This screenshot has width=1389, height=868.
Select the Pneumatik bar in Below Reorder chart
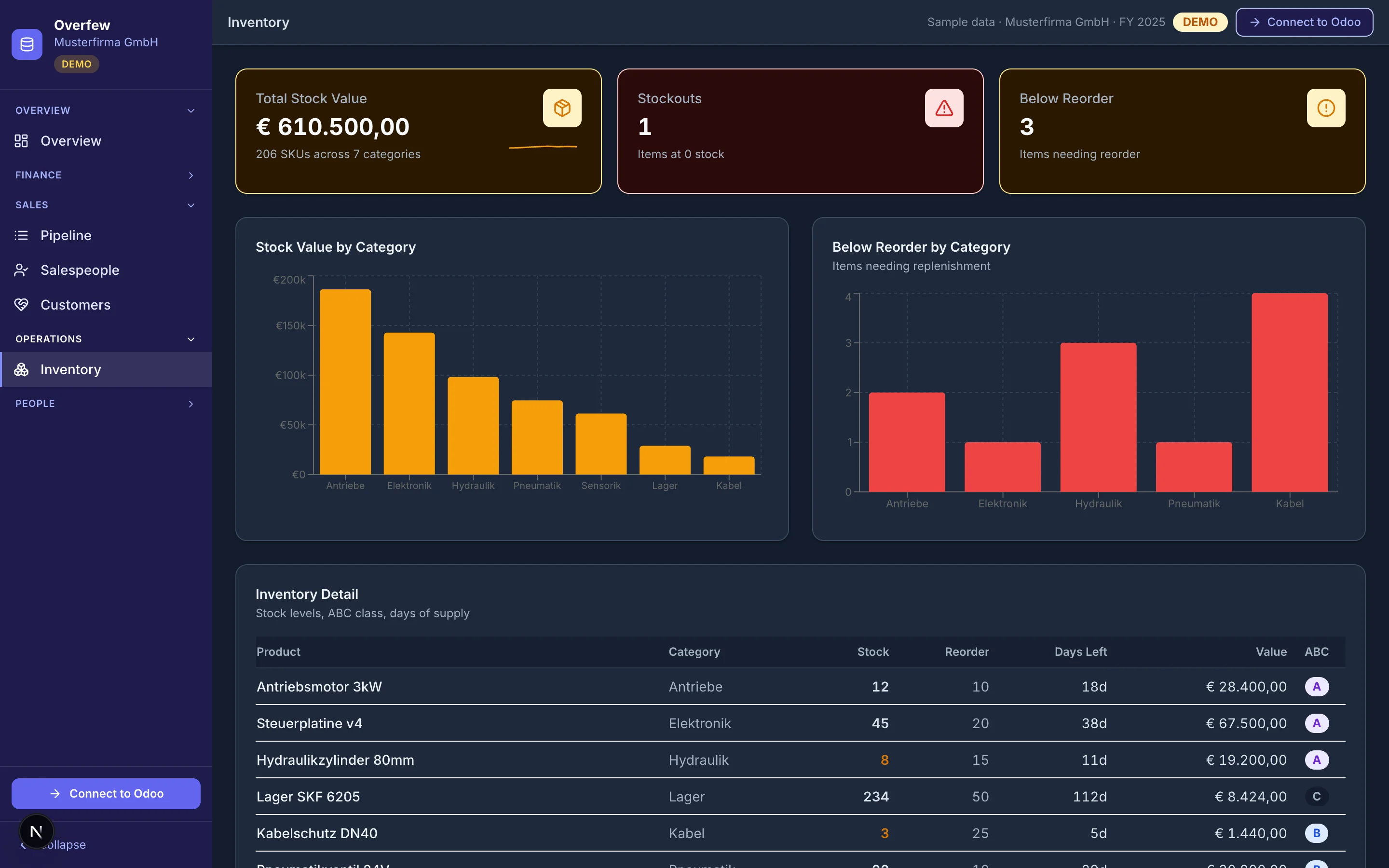[1194, 467]
